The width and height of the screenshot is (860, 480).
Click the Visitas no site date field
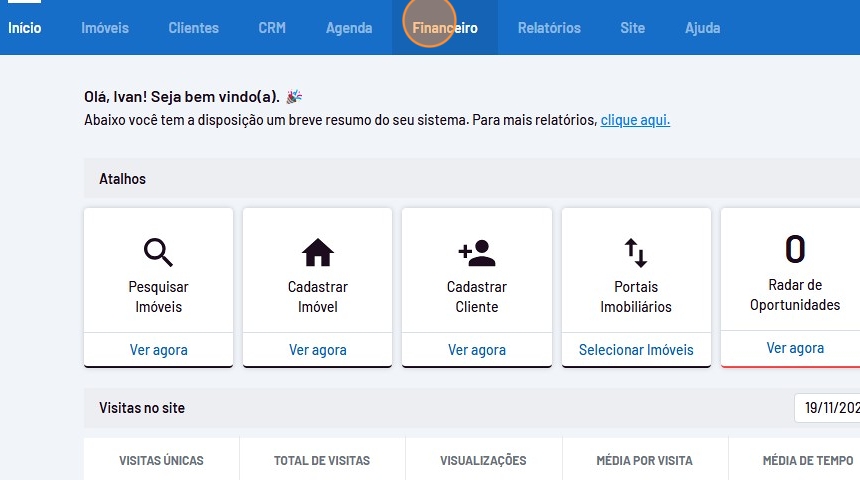click(x=828, y=408)
